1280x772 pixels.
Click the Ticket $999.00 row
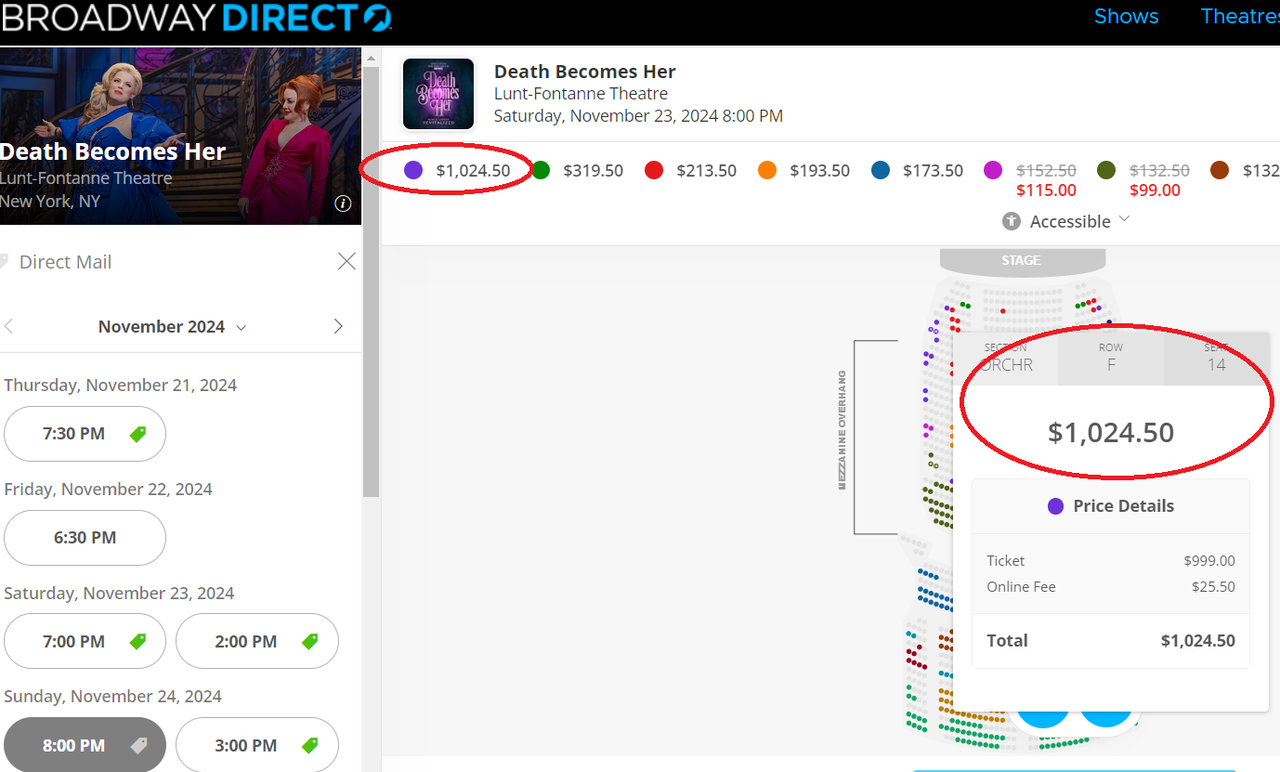coord(1110,561)
